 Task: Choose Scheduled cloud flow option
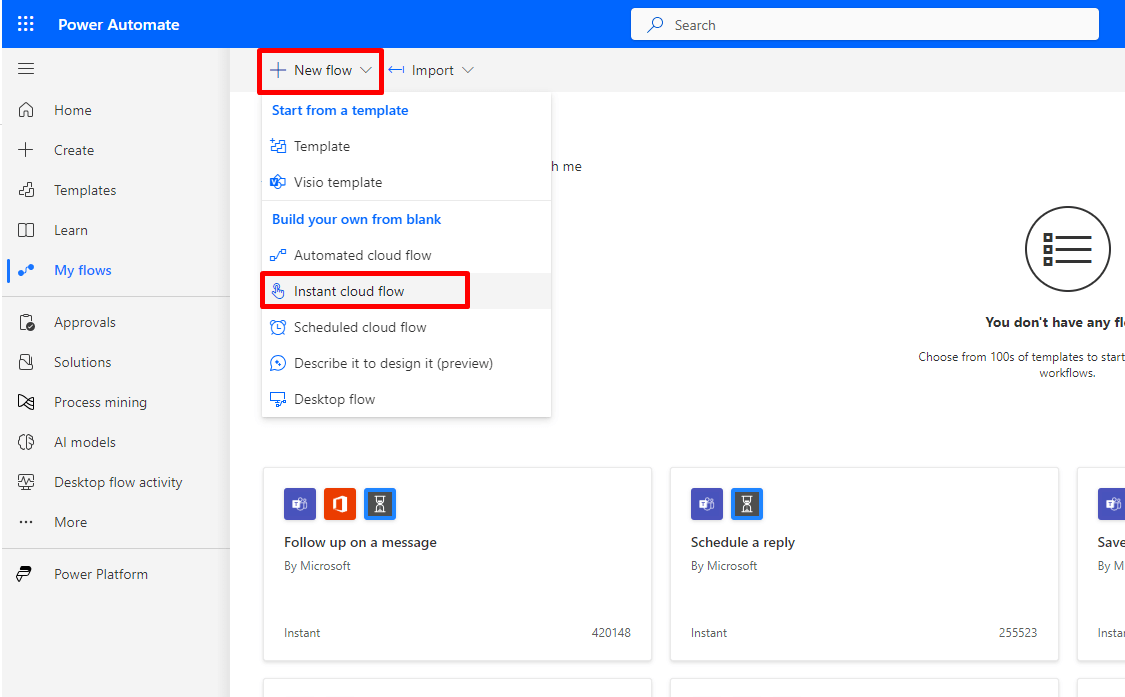pos(360,327)
